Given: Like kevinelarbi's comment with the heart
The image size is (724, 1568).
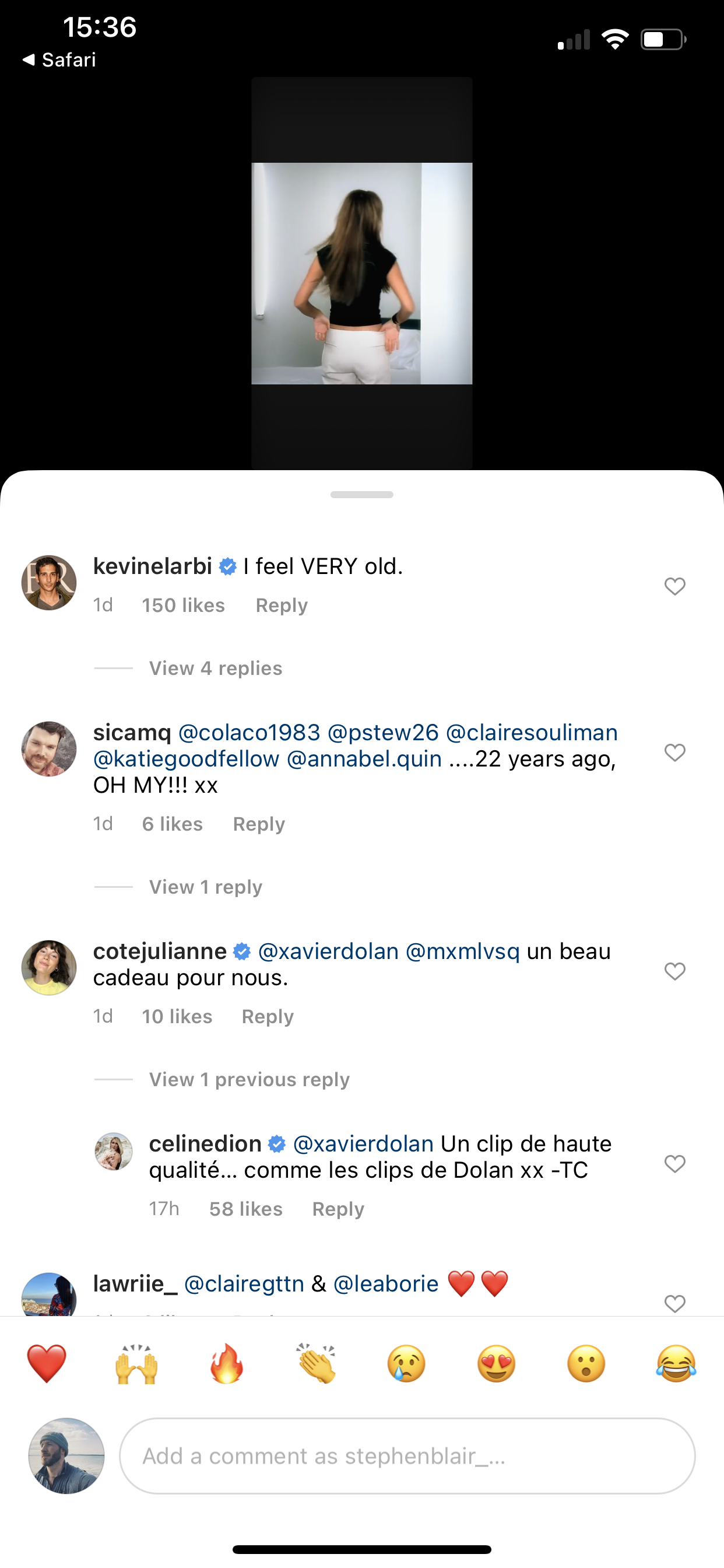Looking at the screenshot, I should pos(674,586).
